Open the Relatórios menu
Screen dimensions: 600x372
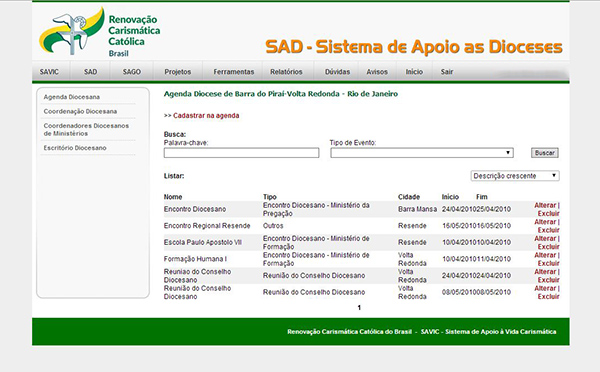click(286, 72)
